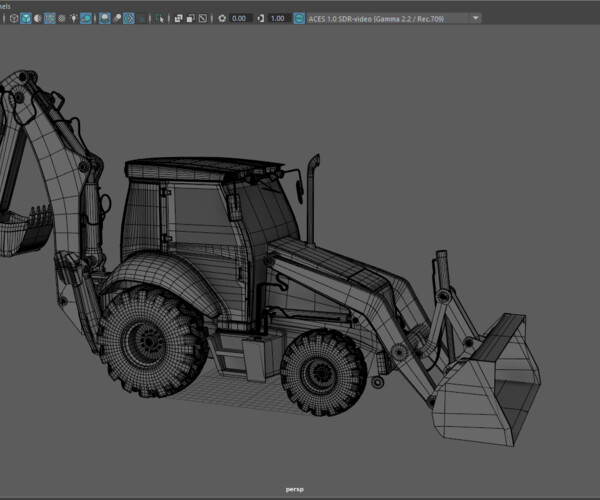Toggle Multisample Anti-aliasing icon
The height and width of the screenshot is (500, 600).
129,18
